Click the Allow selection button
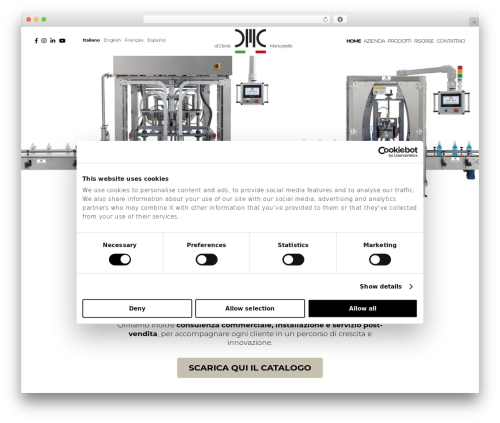Screen dimensions: 500x423 [250, 308]
